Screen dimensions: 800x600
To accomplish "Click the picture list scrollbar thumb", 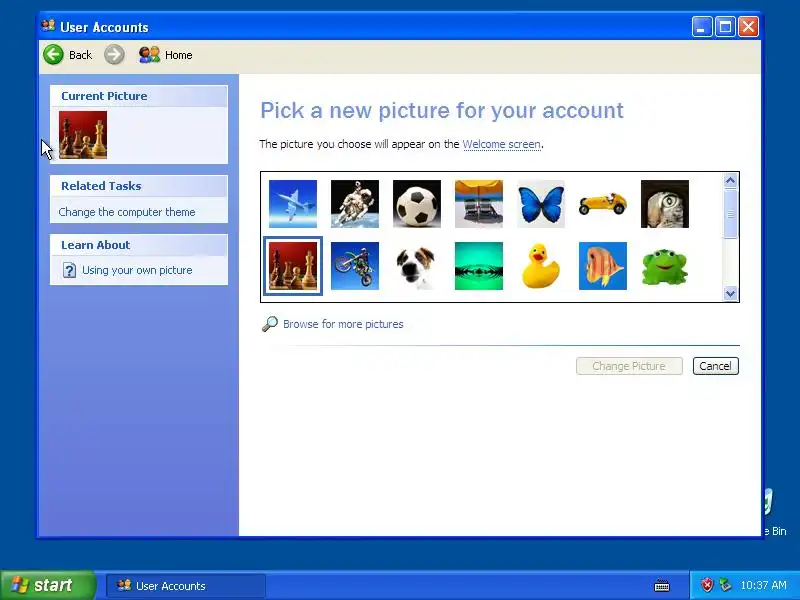I will pos(730,214).
